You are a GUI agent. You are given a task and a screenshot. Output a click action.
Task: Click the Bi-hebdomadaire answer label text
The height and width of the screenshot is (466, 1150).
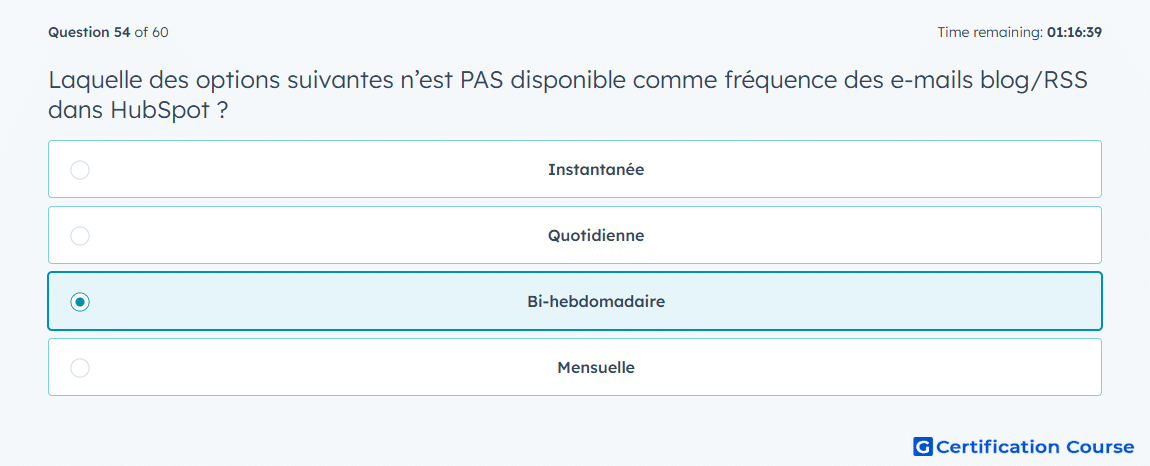coord(596,302)
